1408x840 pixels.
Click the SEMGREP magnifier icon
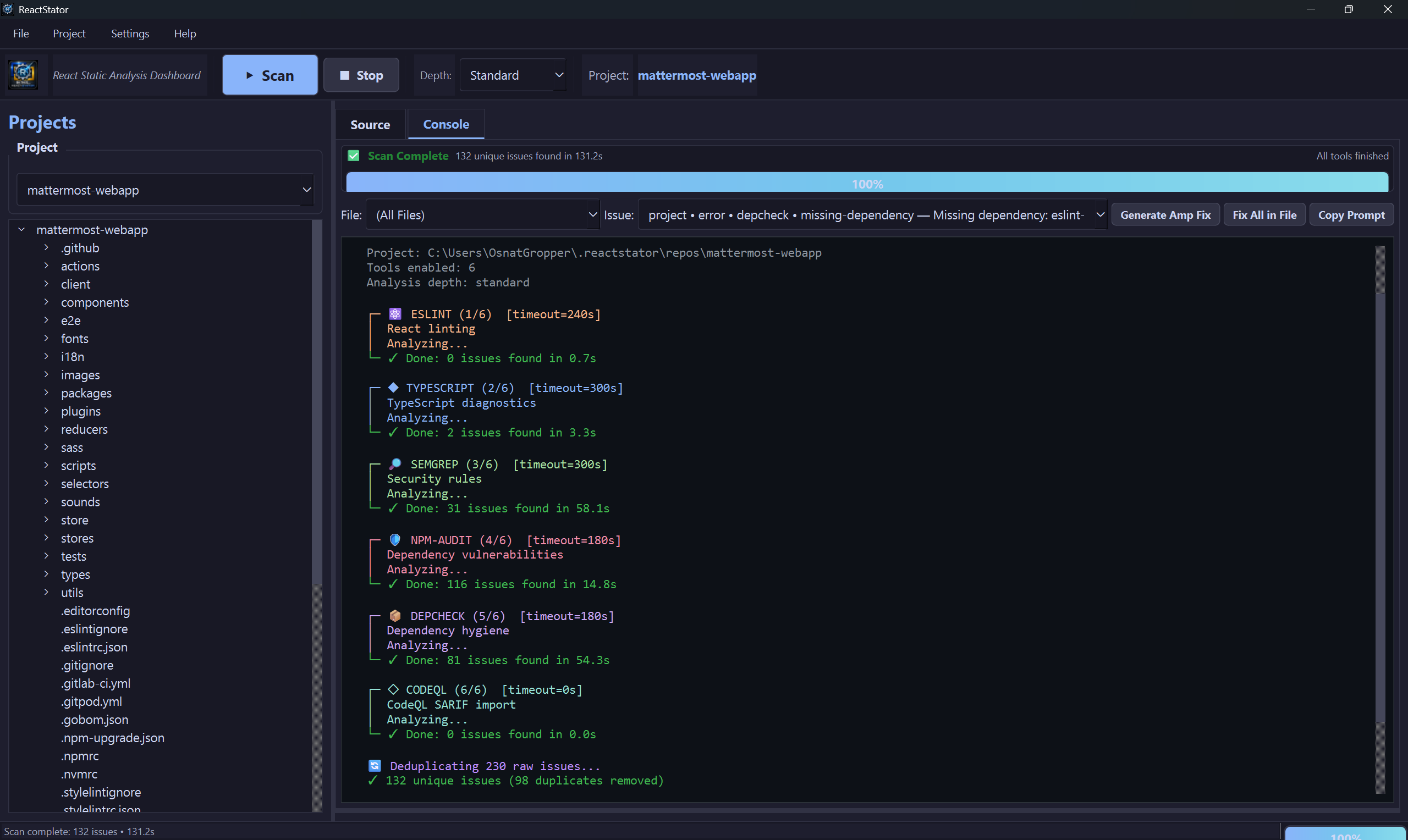[394, 463]
